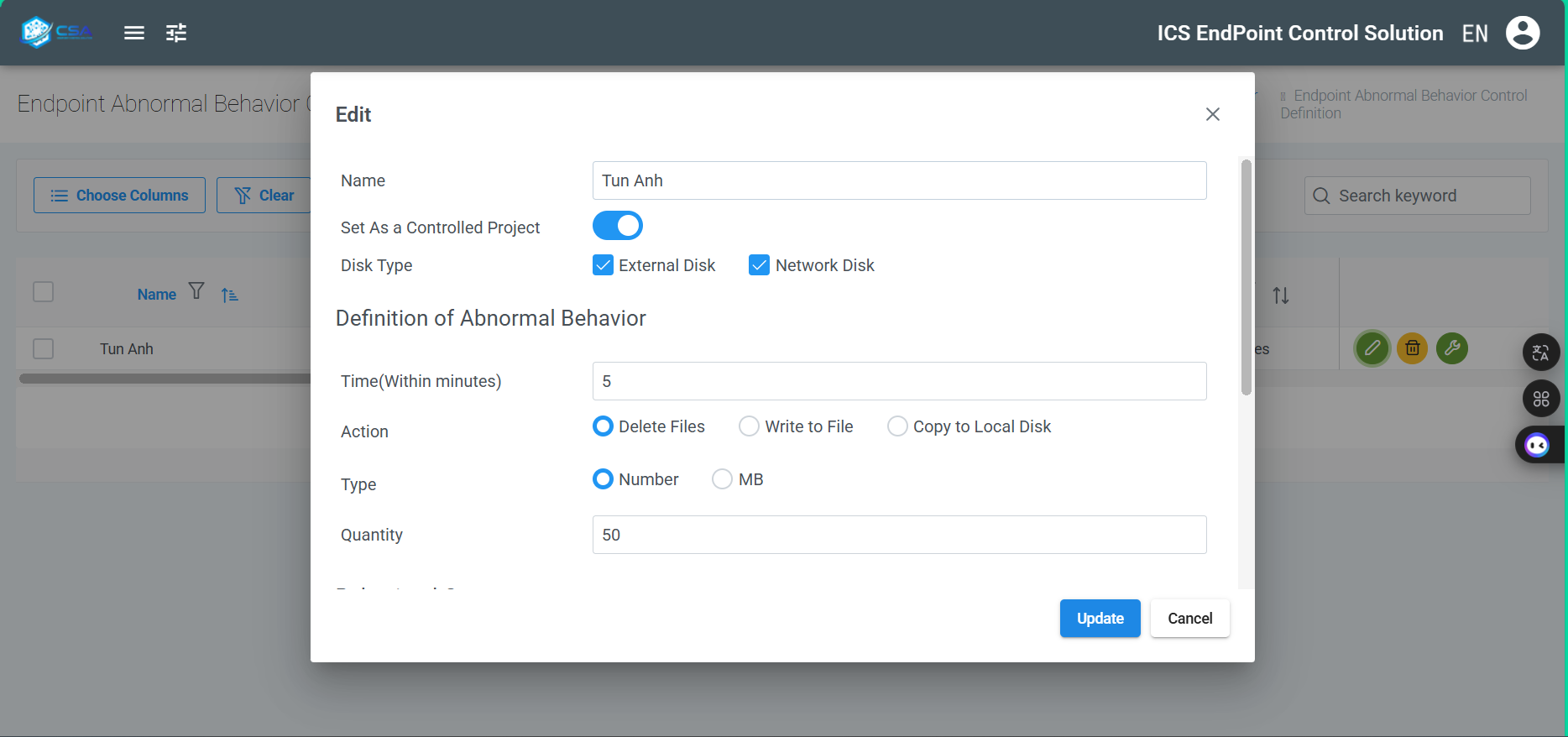
Task: Select Copy to Local Disk option
Action: coord(897,426)
